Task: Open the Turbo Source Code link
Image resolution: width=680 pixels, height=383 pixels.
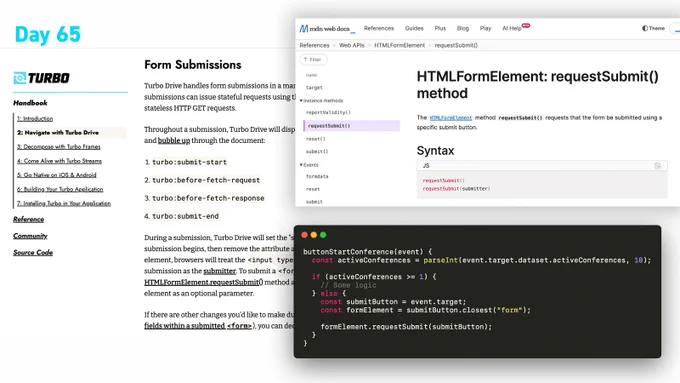Action: point(33,252)
